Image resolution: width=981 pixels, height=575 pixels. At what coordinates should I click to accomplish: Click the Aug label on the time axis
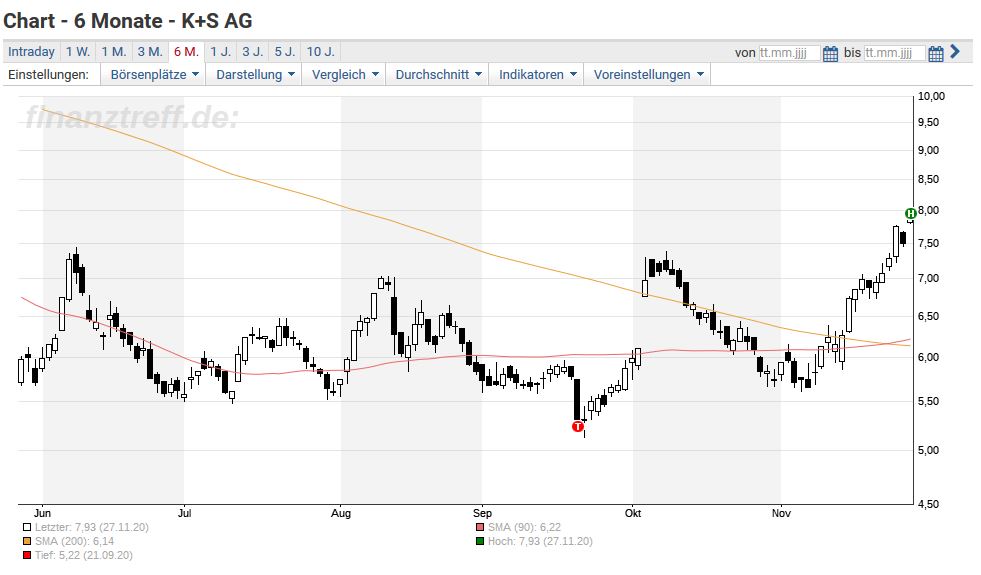point(341,513)
